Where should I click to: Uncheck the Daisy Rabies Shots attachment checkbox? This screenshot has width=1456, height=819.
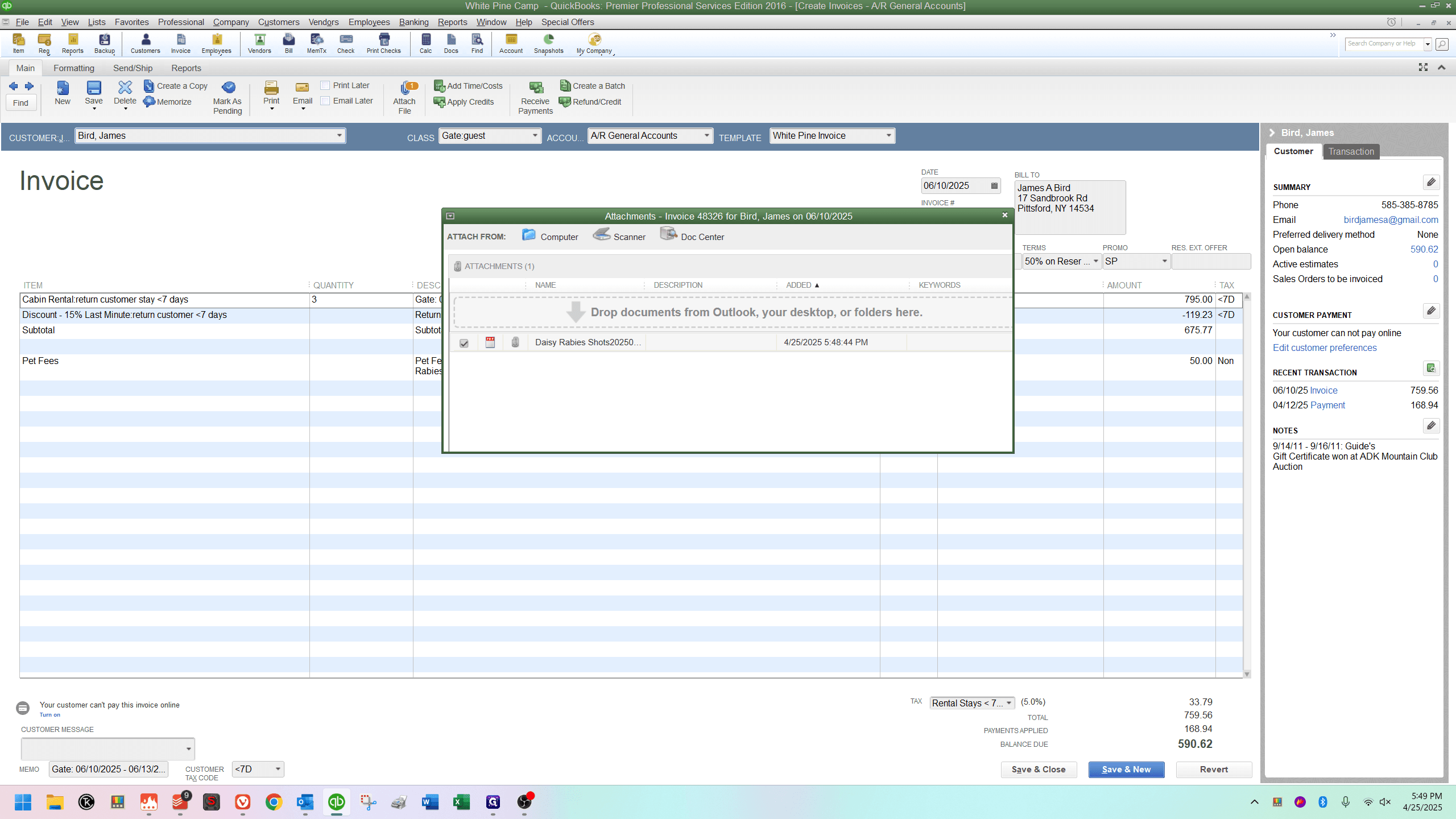[x=464, y=343]
